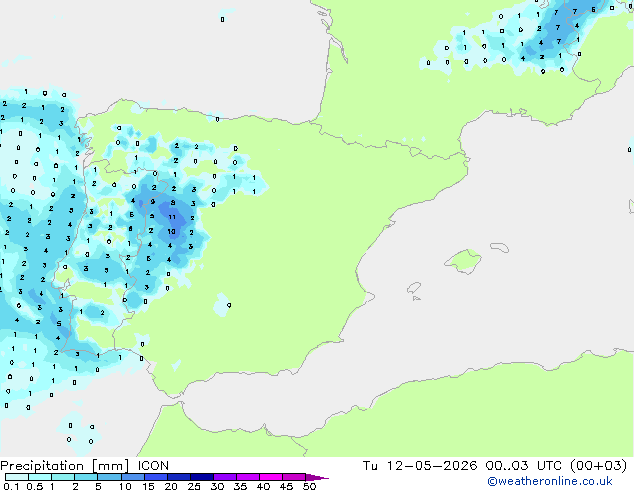Pick the 20–25 mm legend color box
The width and height of the screenshot is (634, 490).
click(x=179, y=477)
